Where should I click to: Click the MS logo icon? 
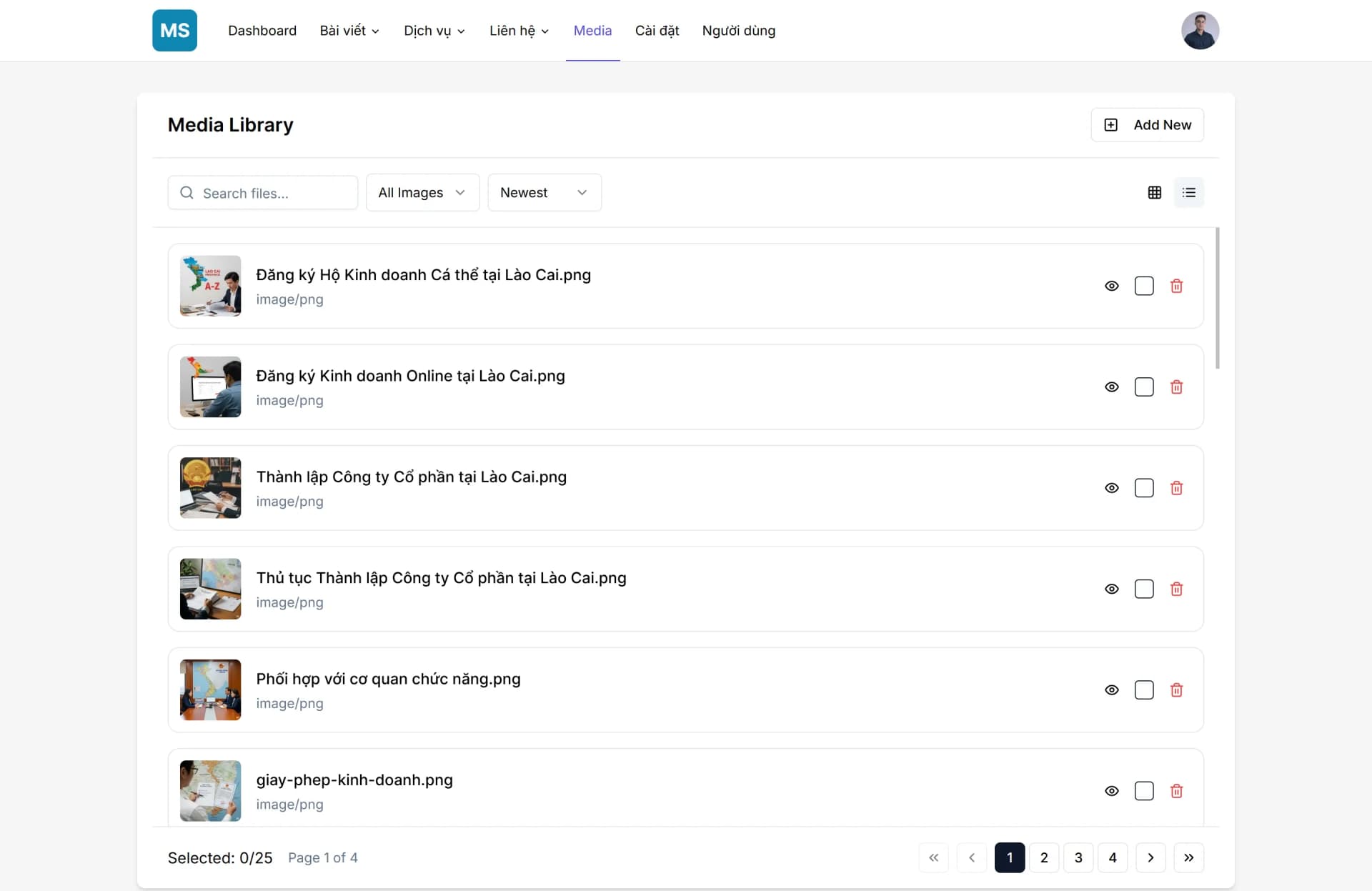tap(174, 30)
